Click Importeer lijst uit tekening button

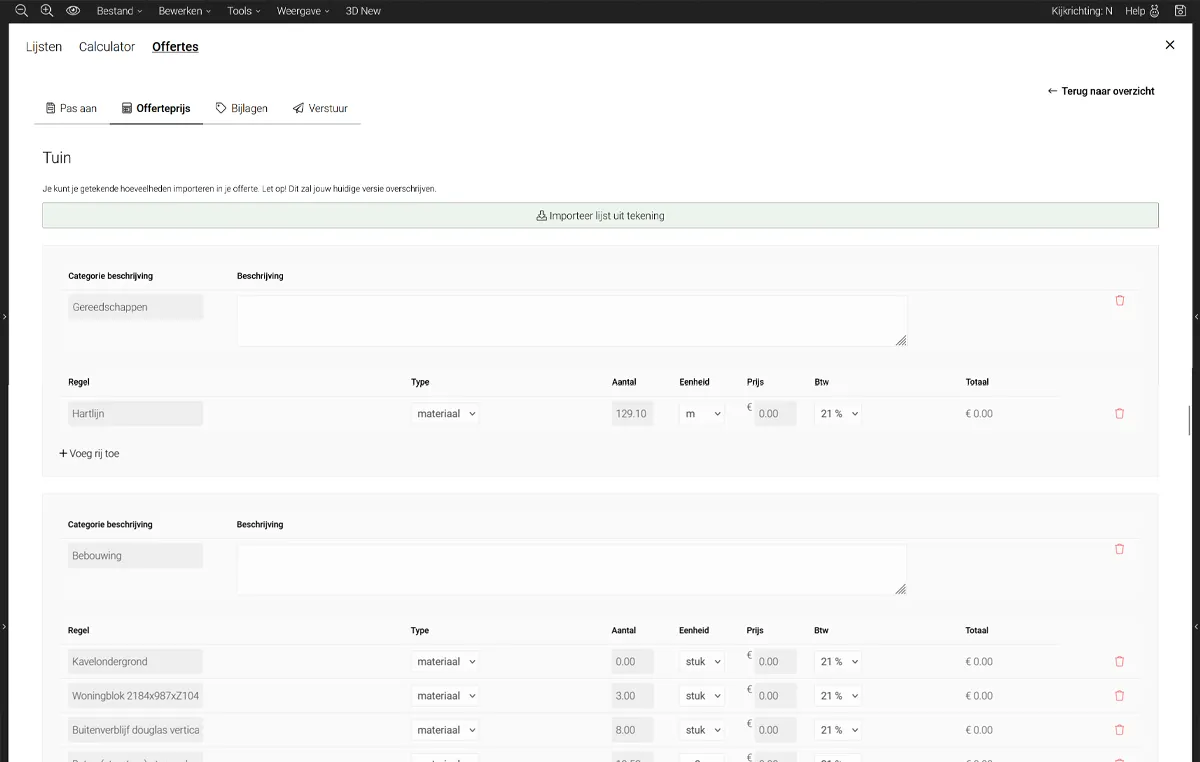(600, 215)
